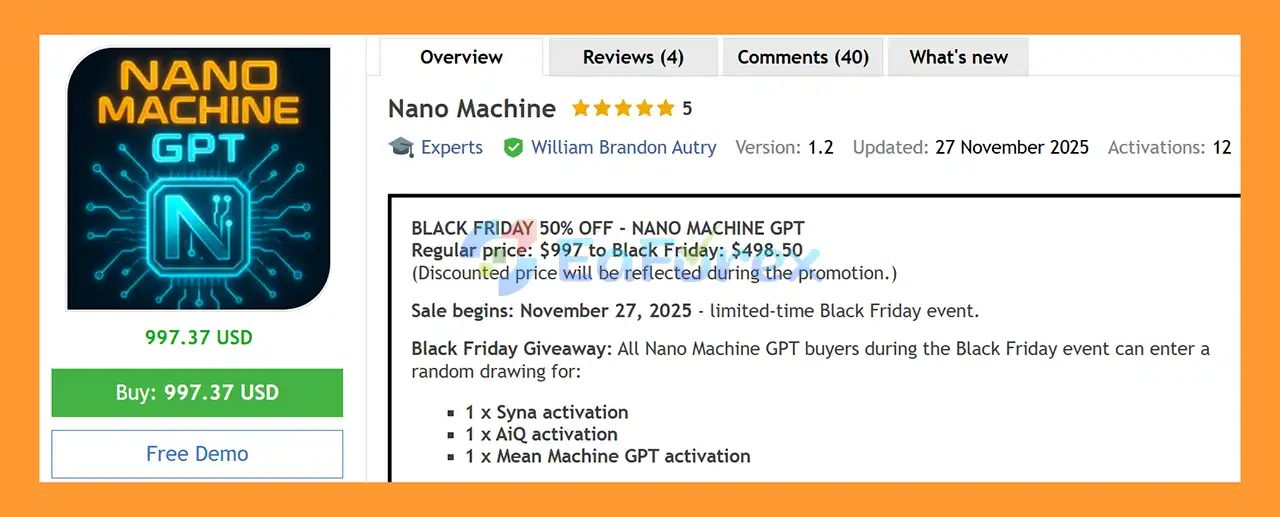This screenshot has width=1280, height=517.
Task: Switch to the Reviews (4) tab
Action: coord(633,57)
